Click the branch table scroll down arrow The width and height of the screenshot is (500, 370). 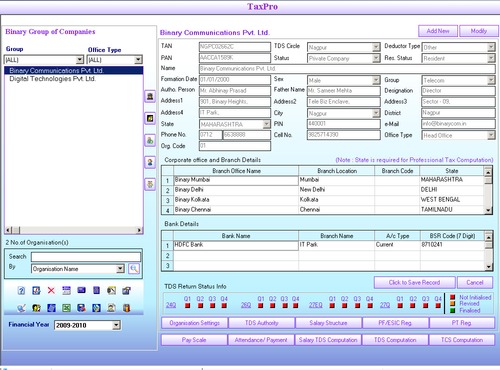(x=488, y=210)
